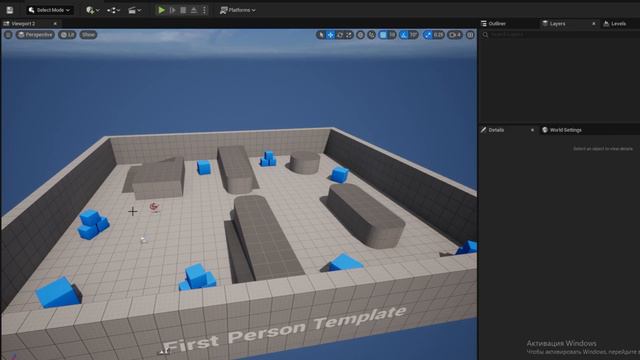This screenshot has height=360, width=640.
Task: Open the viewport options hamburger menu
Action: [8, 35]
